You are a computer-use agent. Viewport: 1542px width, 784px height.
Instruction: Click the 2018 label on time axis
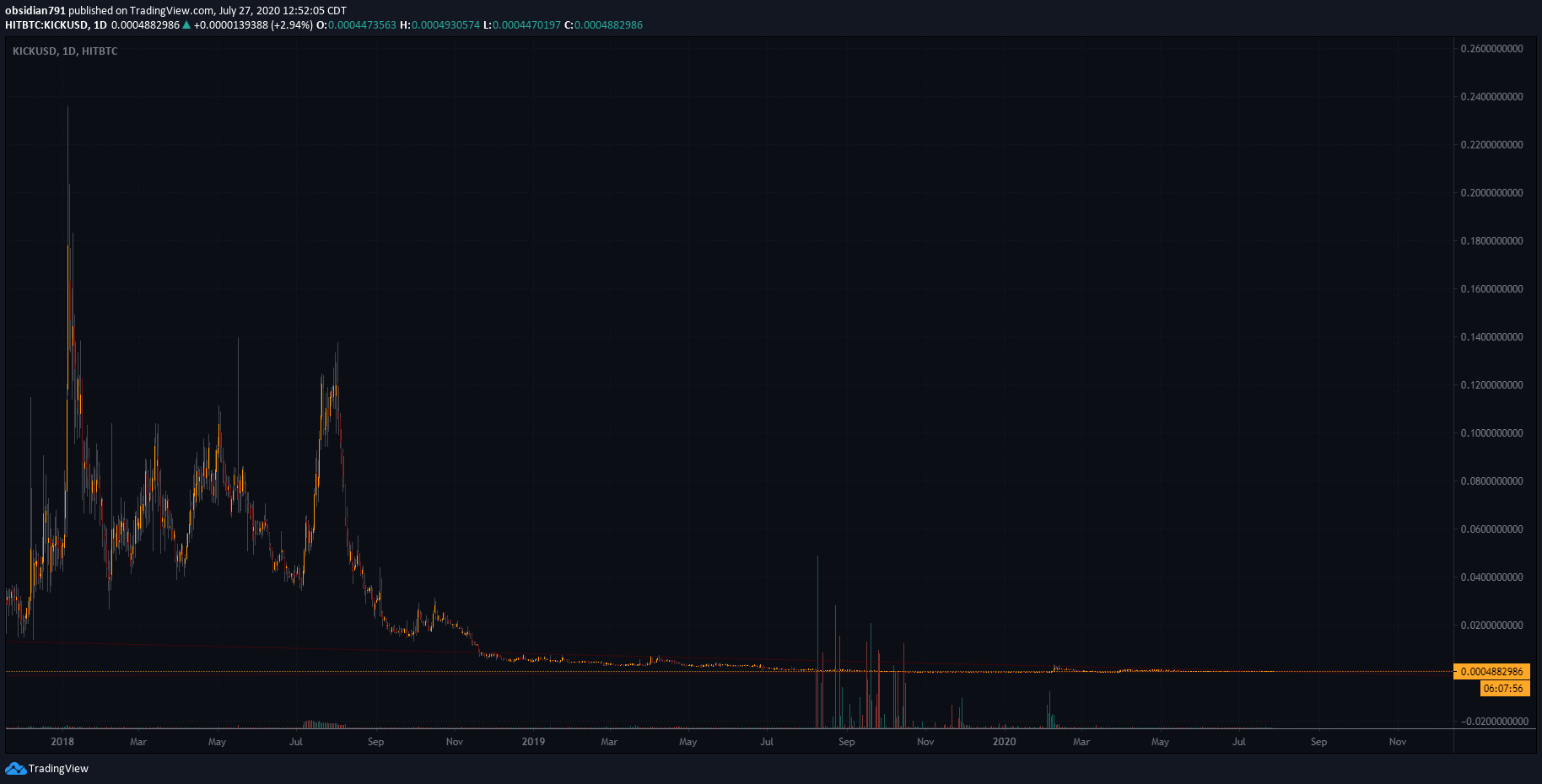tap(62, 742)
